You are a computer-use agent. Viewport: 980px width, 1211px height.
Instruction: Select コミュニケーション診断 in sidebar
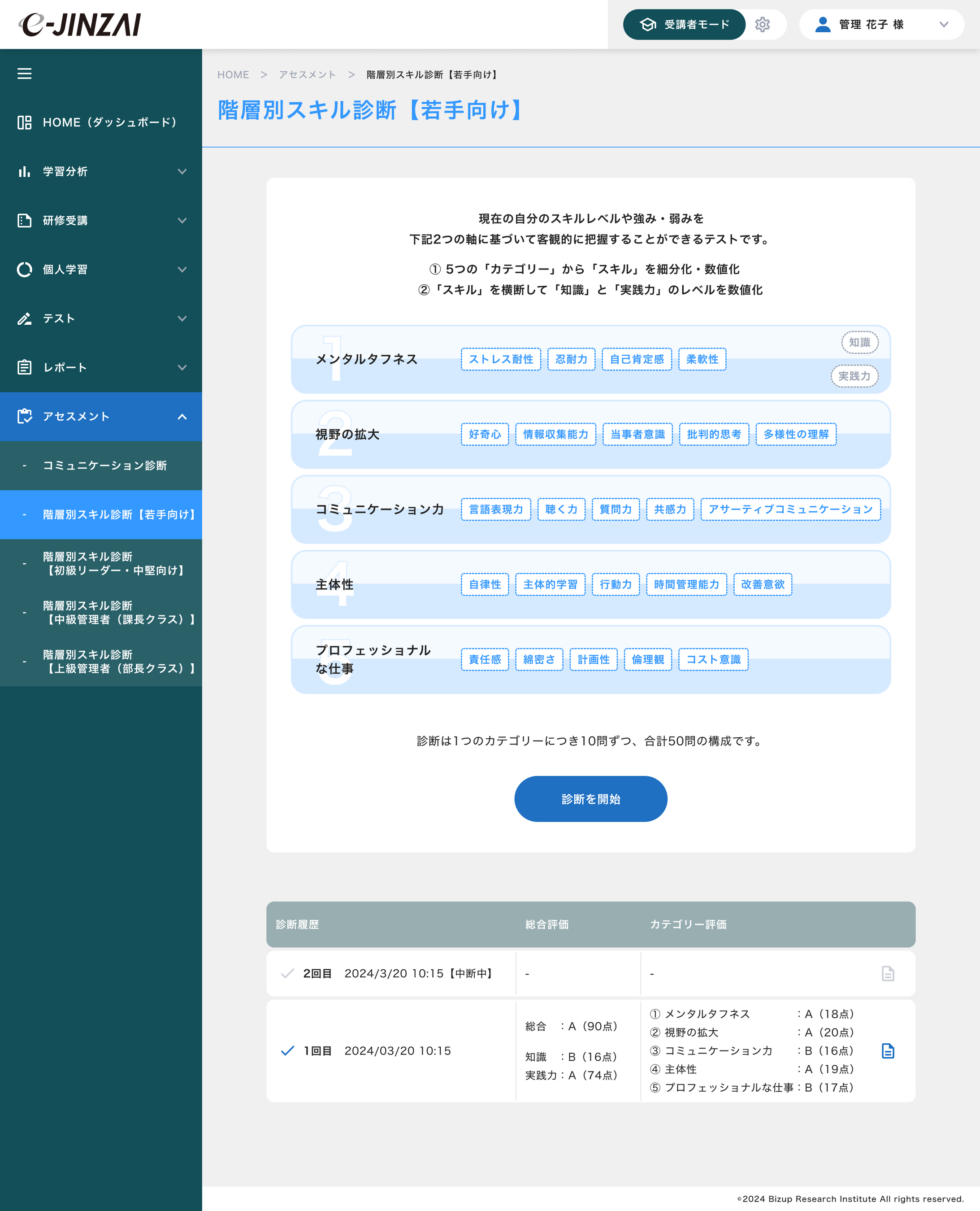(105, 466)
